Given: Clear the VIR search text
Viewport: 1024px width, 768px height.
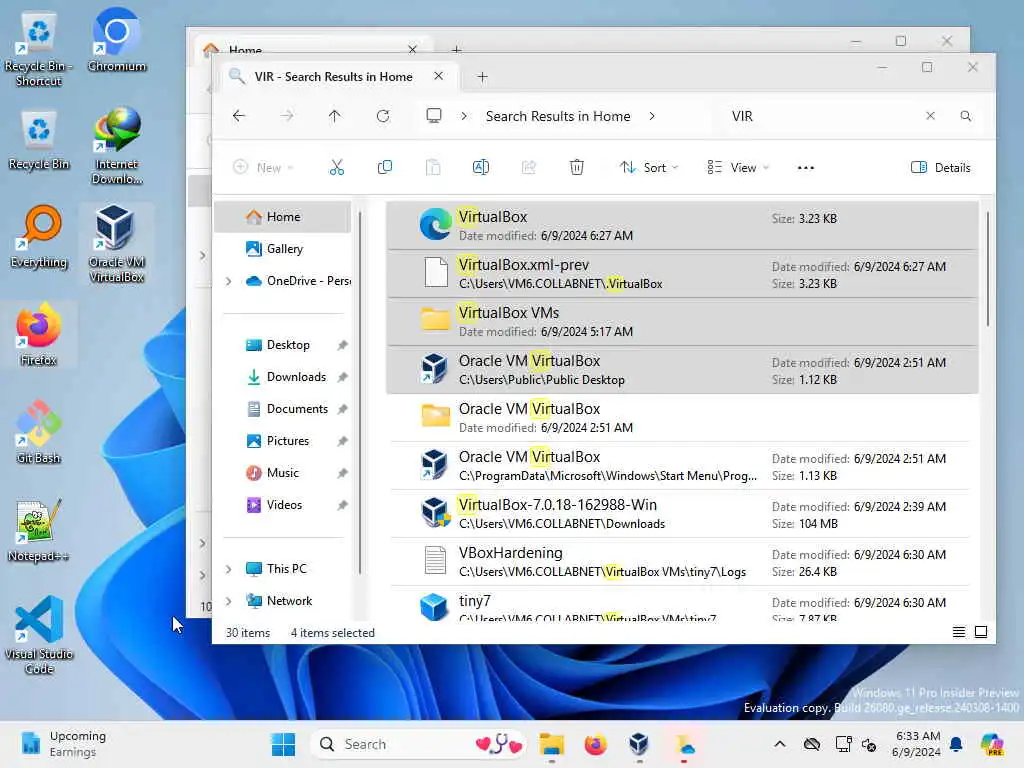Looking at the screenshot, I should [x=930, y=116].
